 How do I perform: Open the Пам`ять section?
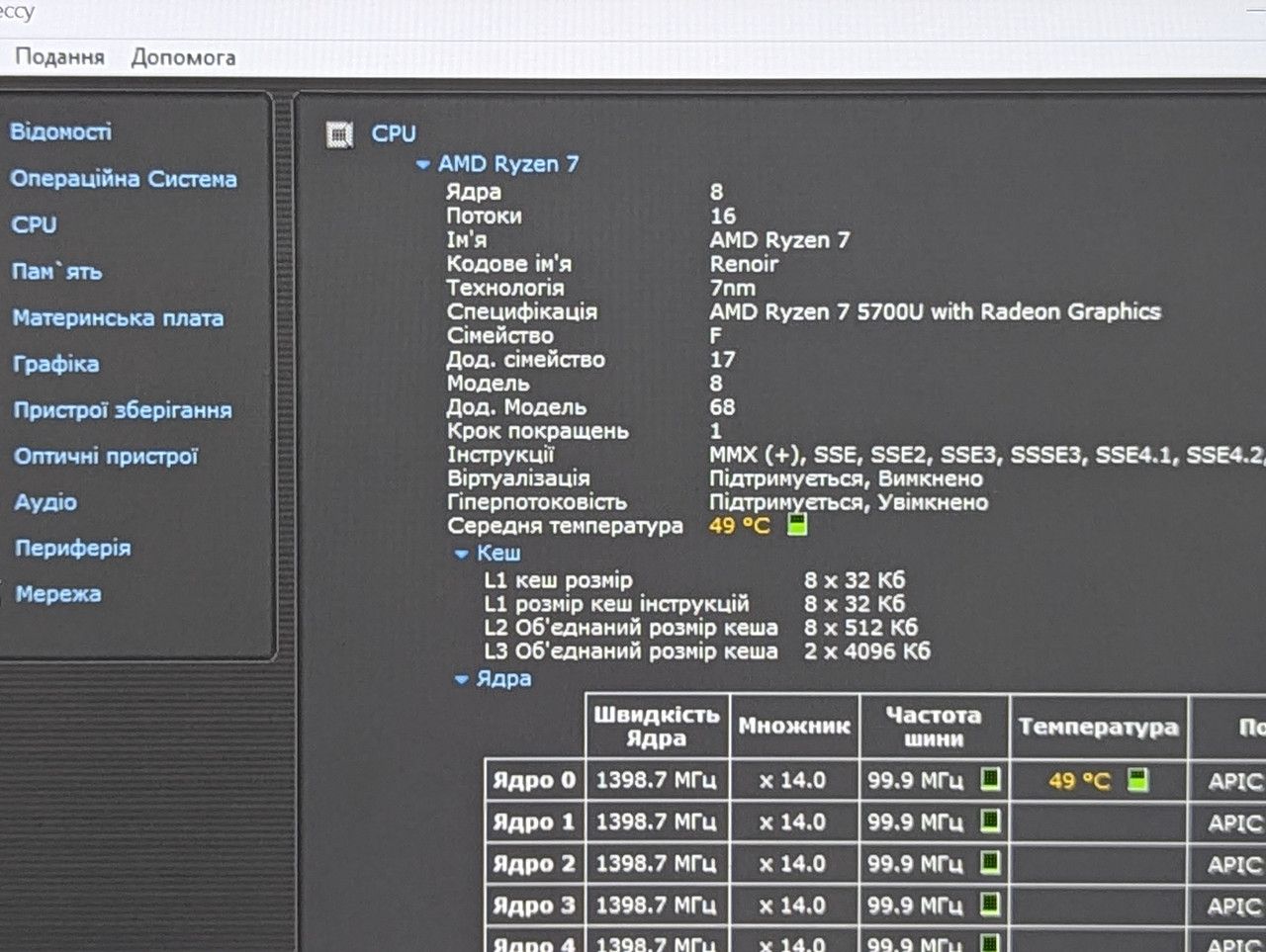tap(56, 271)
